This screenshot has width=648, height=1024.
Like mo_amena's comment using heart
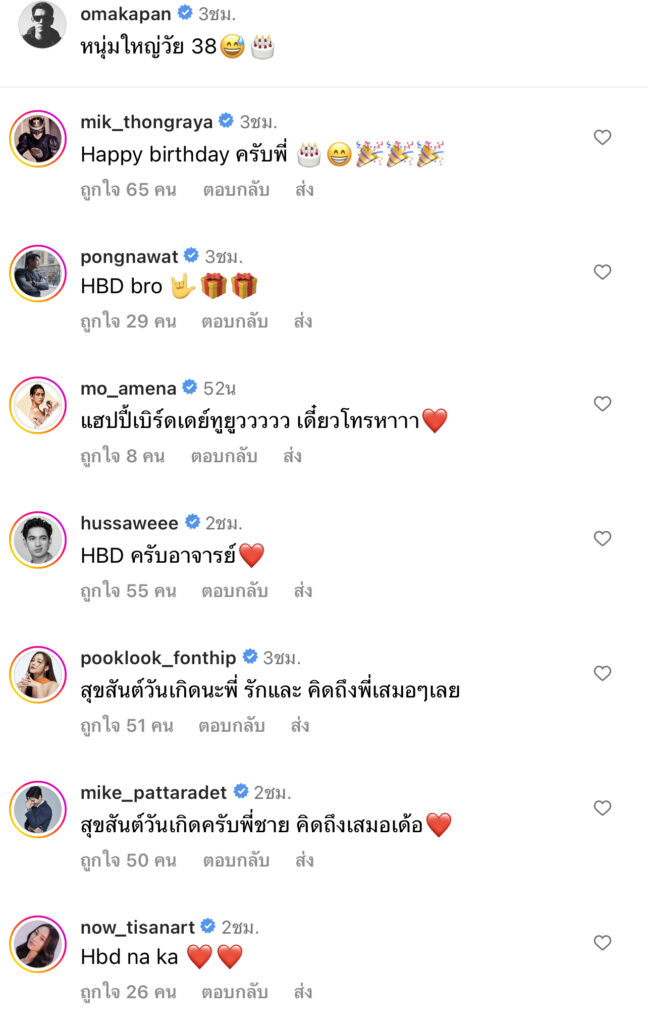(x=602, y=404)
